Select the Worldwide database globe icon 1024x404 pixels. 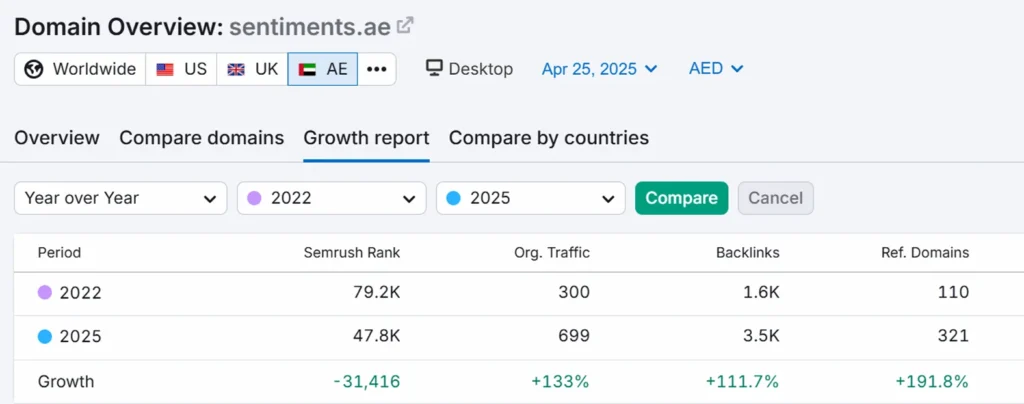click(x=34, y=69)
